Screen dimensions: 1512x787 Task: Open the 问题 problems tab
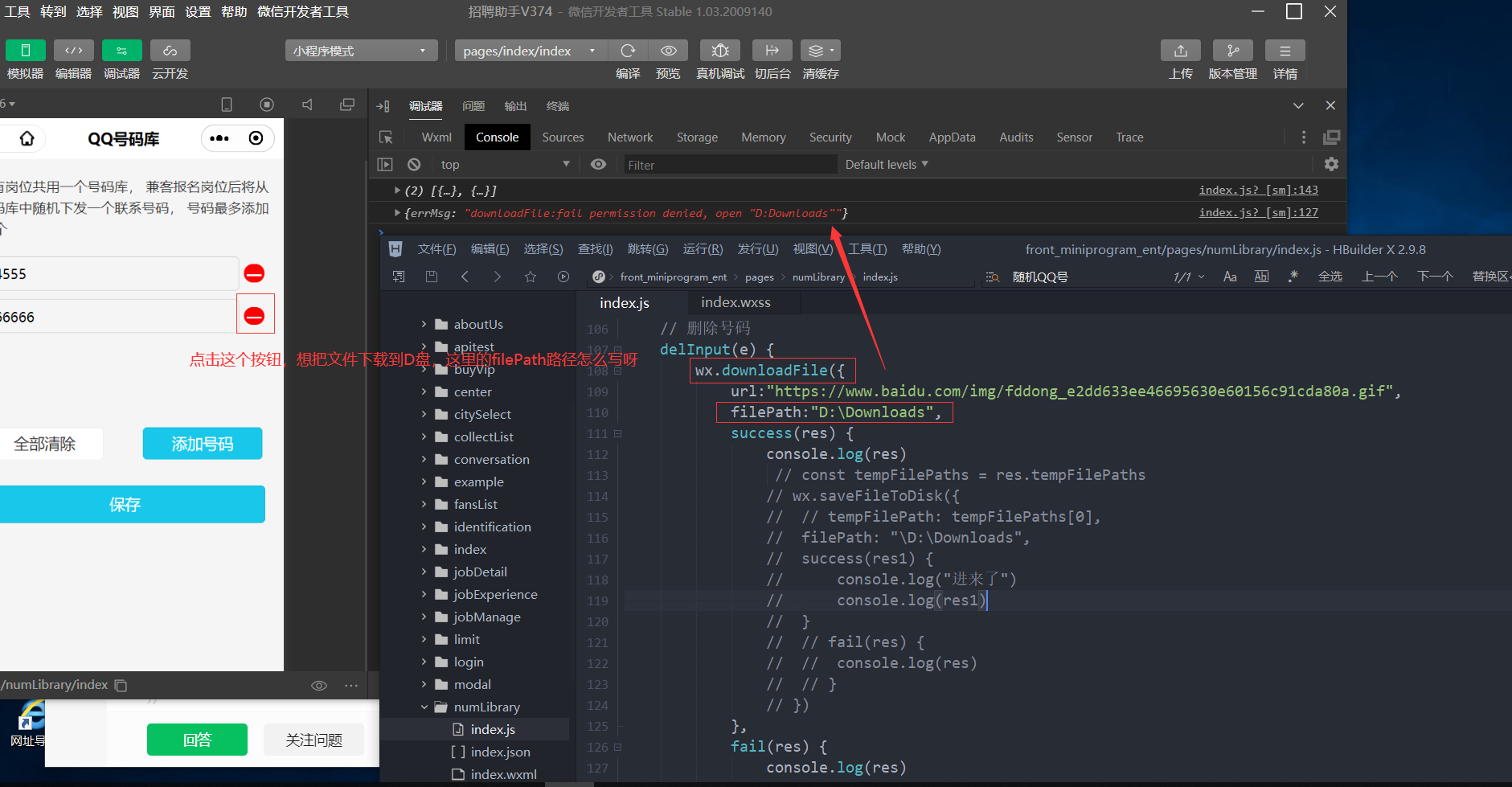pyautogui.click(x=473, y=106)
